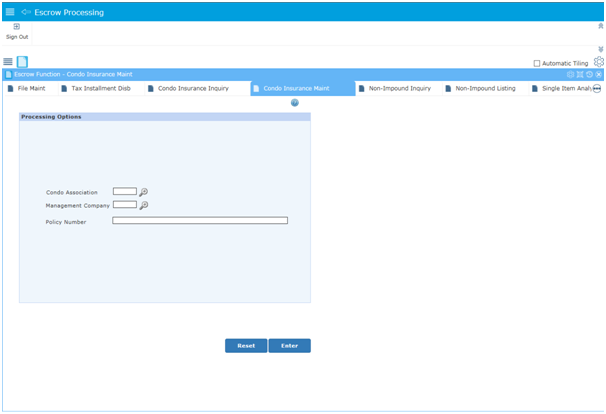Click the Enter button

tap(289, 346)
